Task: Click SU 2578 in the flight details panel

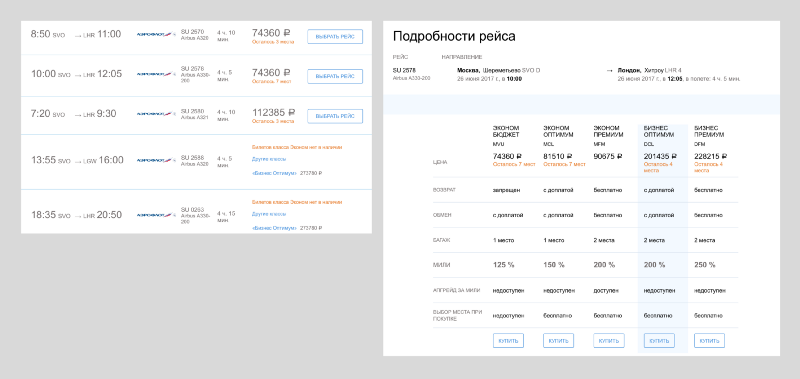Action: tap(404, 70)
